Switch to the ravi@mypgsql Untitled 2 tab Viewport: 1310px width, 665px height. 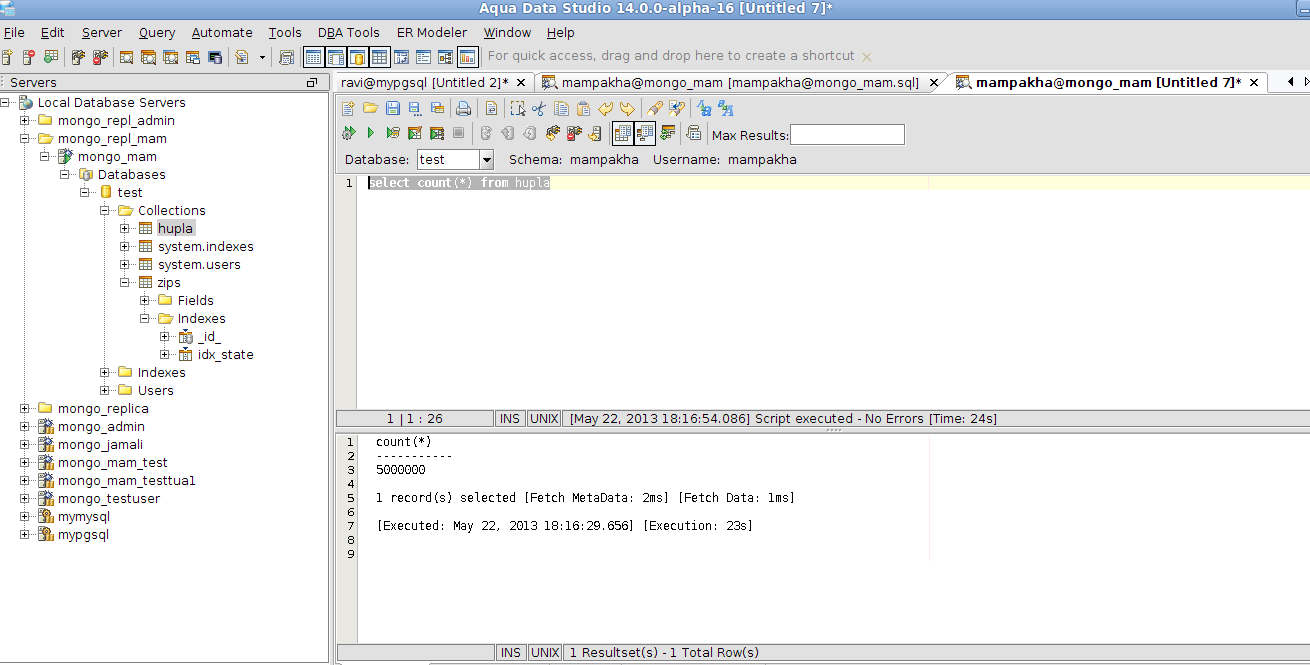(x=425, y=82)
